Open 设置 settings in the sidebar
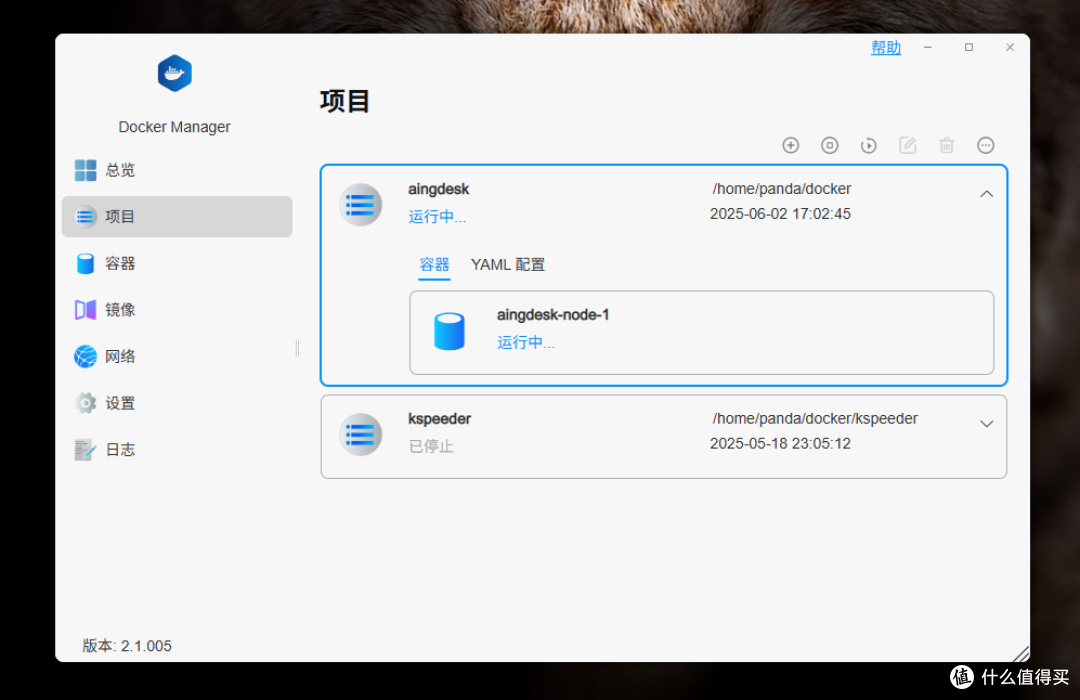 [x=177, y=403]
